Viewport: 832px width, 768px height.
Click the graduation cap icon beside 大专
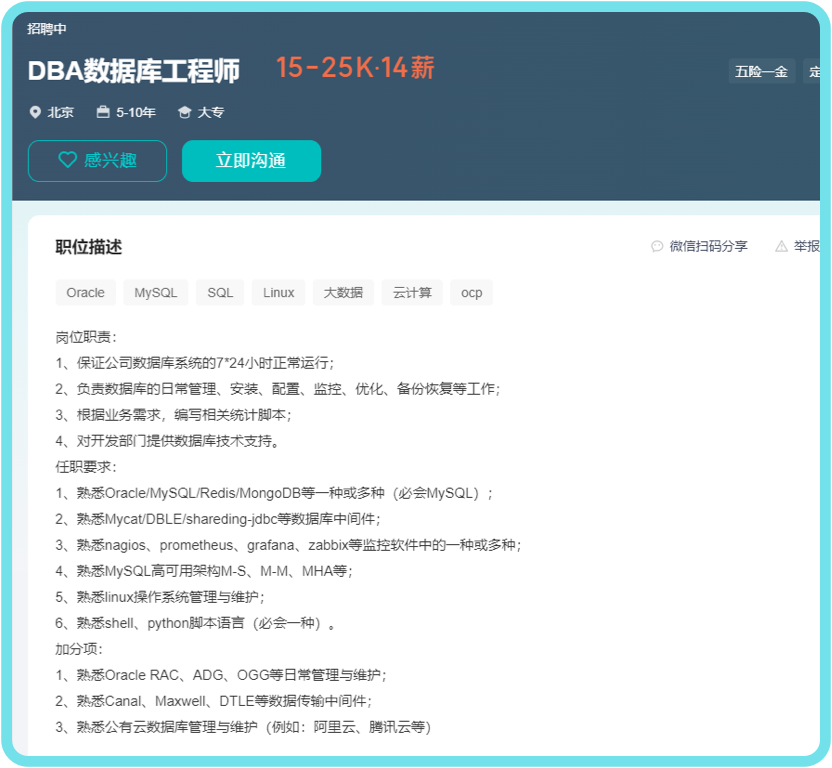(x=184, y=112)
